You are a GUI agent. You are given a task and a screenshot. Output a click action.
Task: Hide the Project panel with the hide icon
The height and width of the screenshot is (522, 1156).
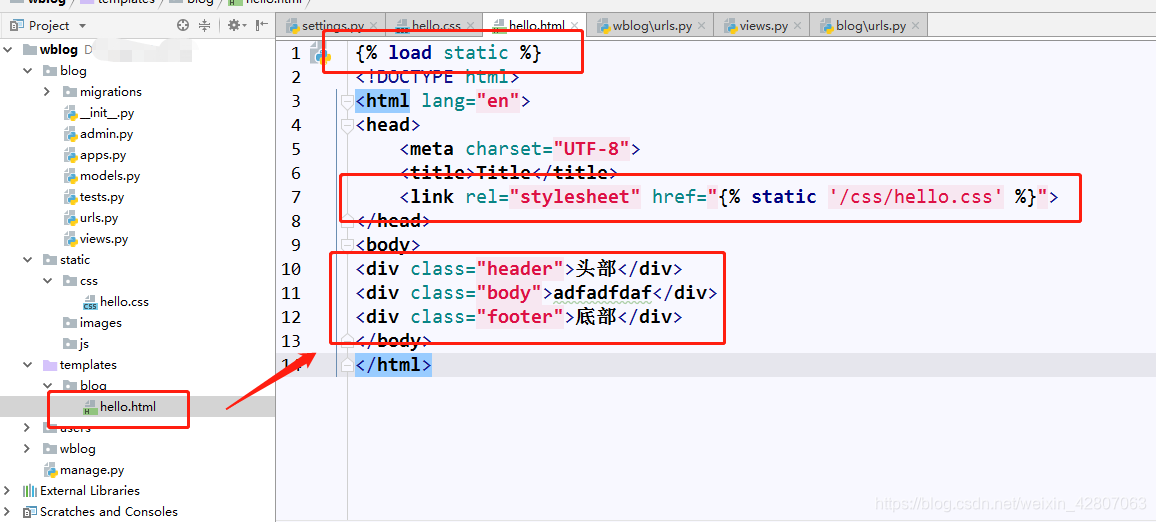(x=261, y=25)
